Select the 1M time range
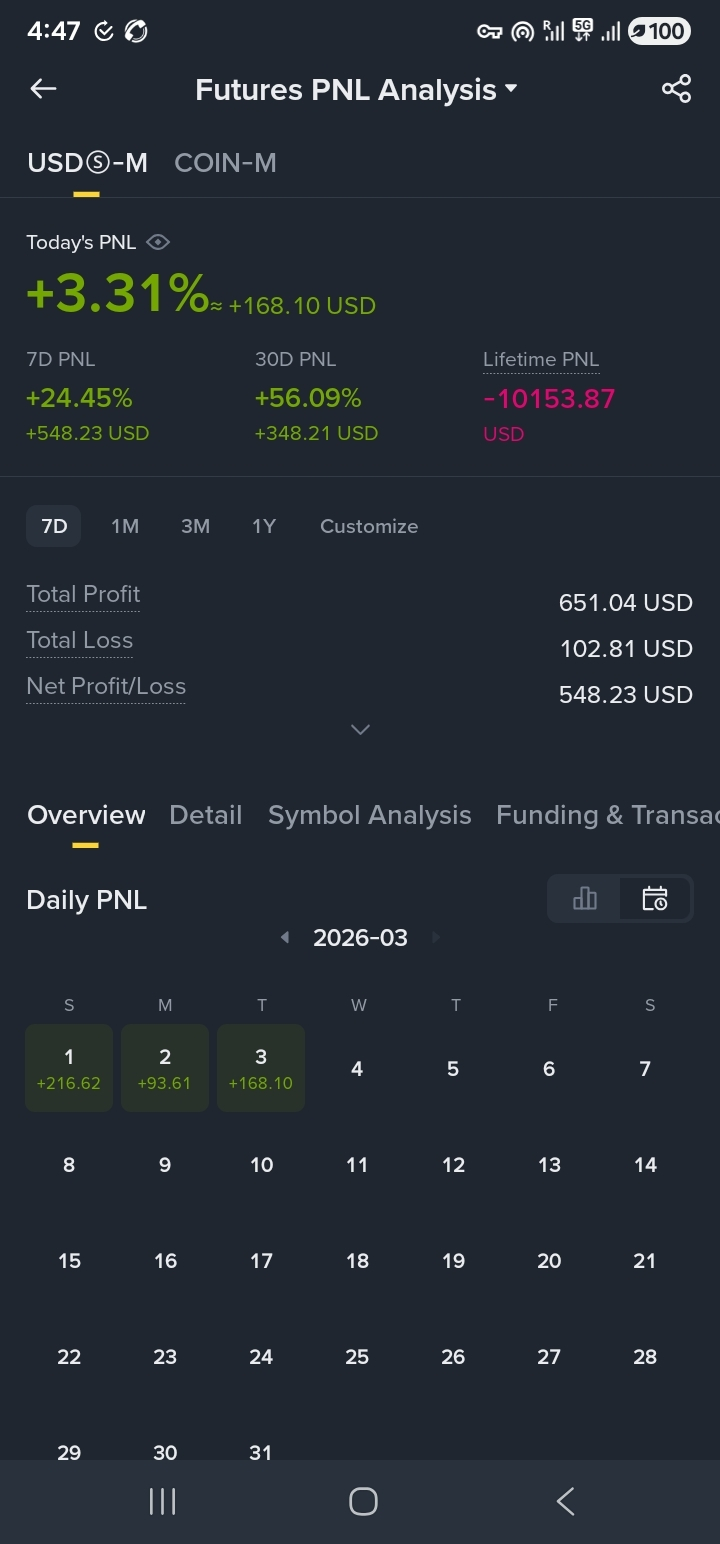Image resolution: width=720 pixels, height=1544 pixels. 125,526
